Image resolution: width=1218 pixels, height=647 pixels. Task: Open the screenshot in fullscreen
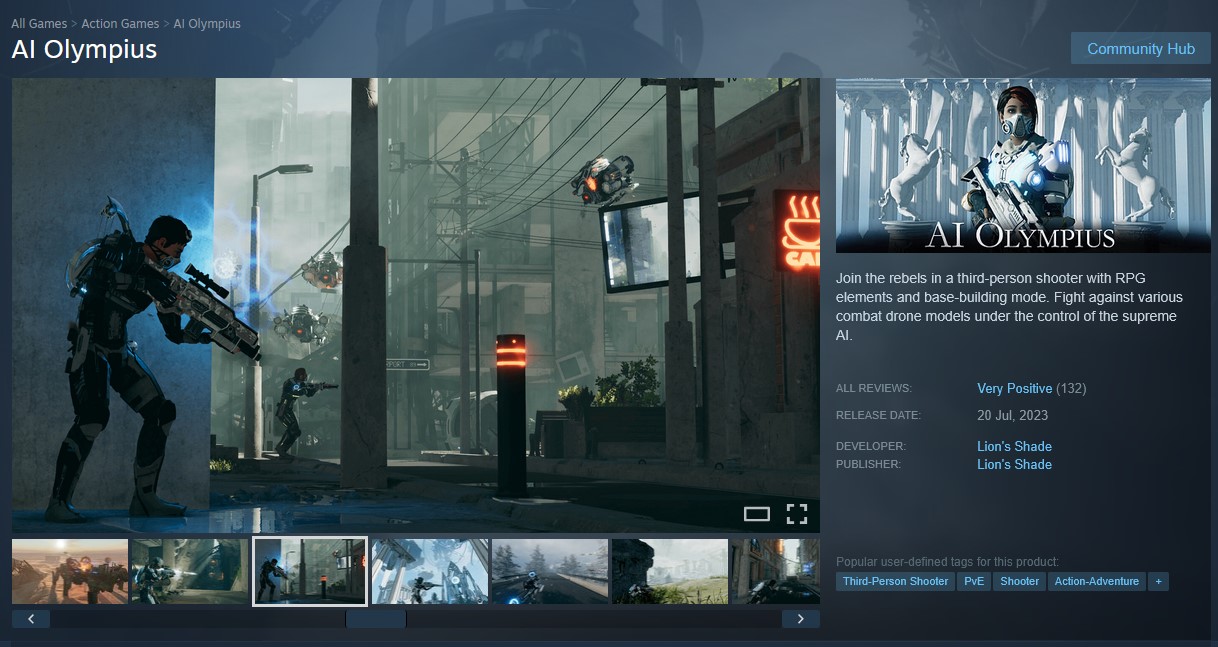(x=796, y=514)
